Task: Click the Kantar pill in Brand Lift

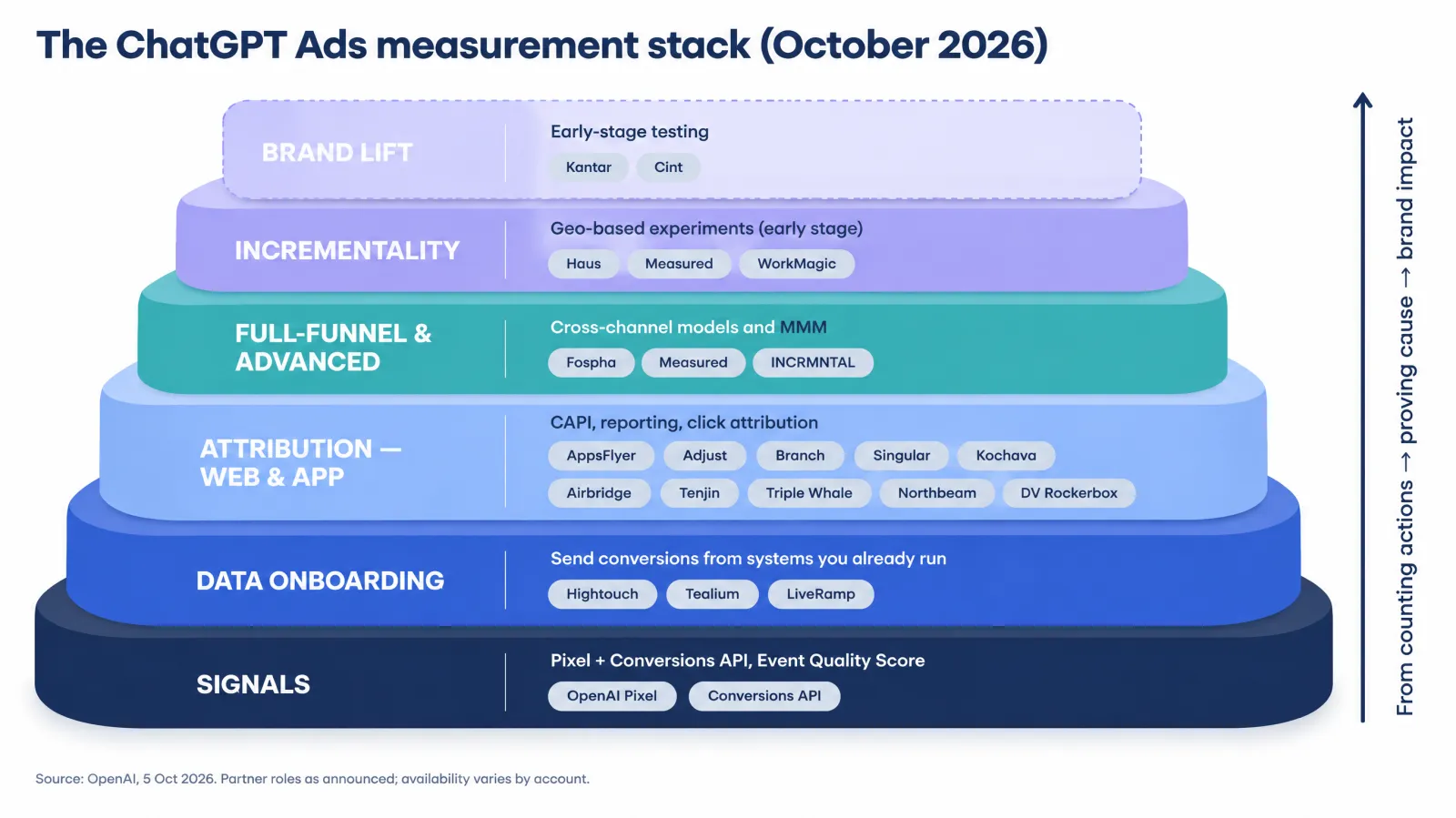Action: pos(588,167)
